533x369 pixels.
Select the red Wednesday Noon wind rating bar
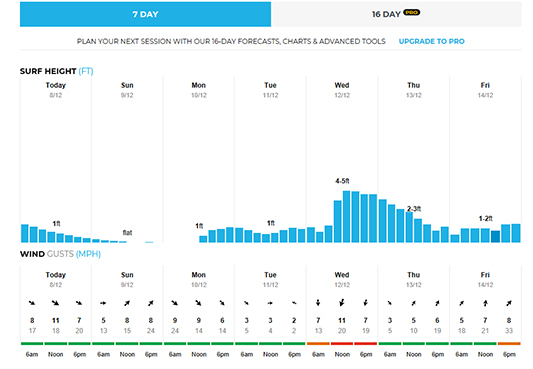[x=342, y=344]
